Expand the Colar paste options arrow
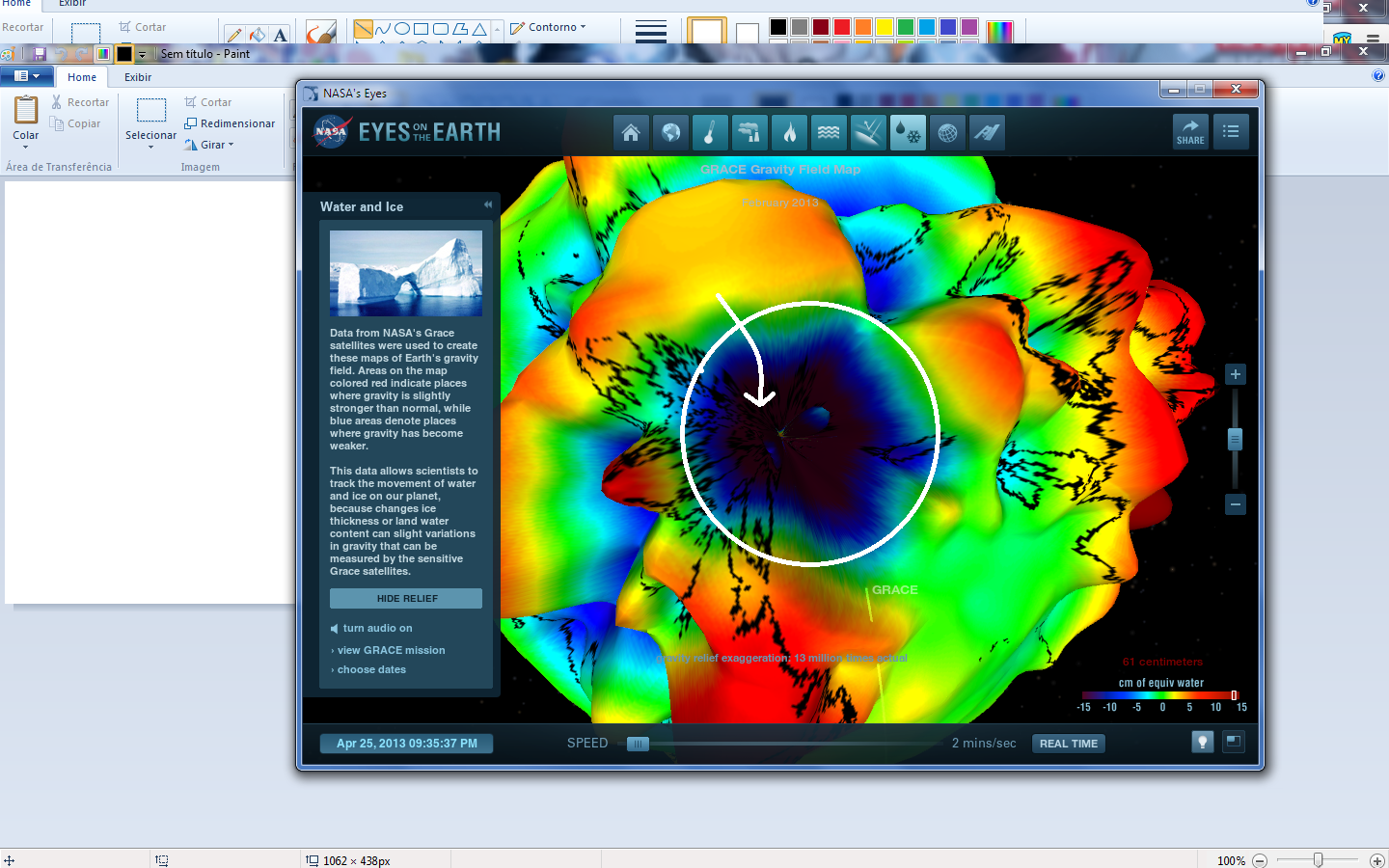1389x868 pixels. pos(26,148)
